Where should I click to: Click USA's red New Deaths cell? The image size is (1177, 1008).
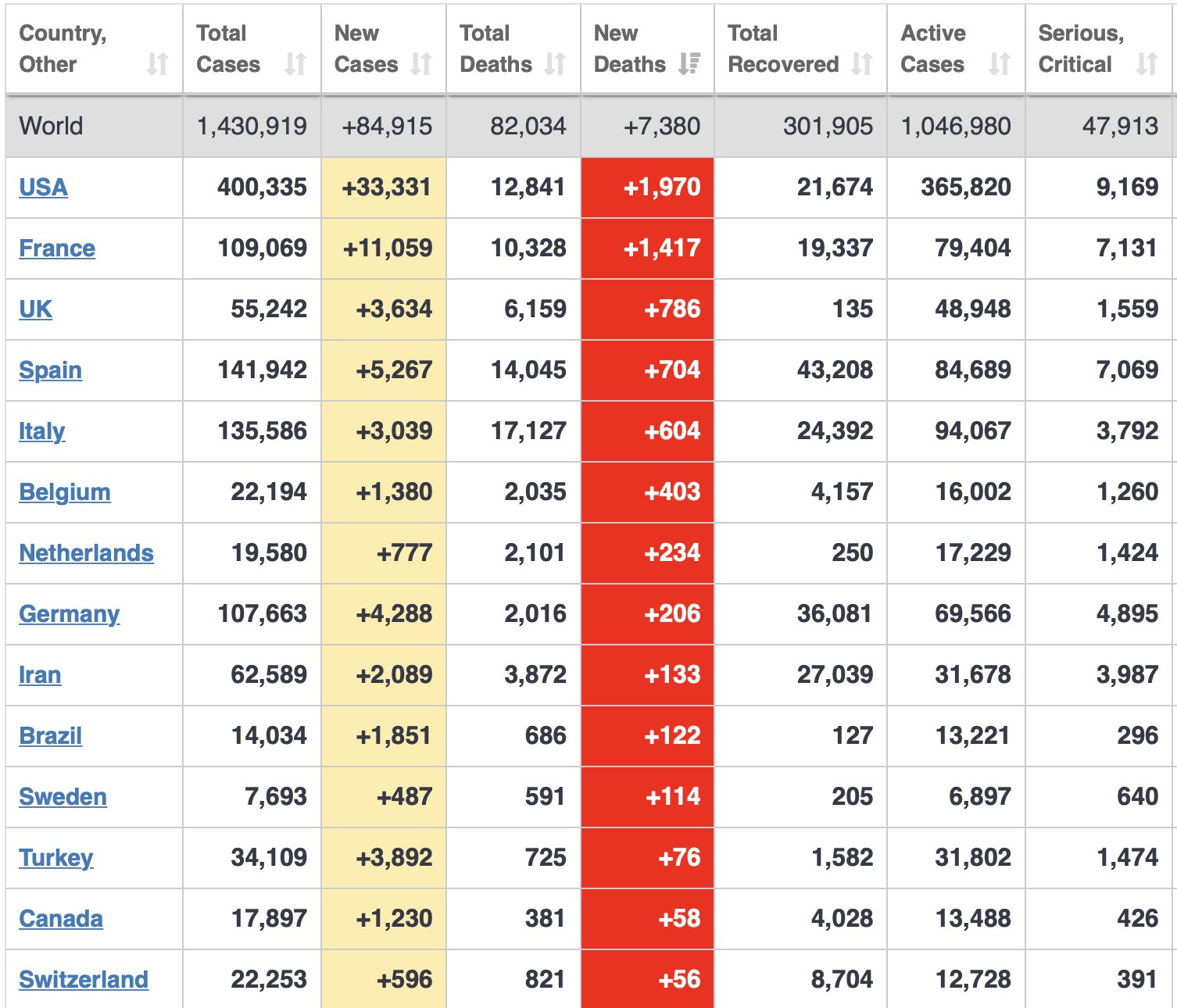click(647, 188)
